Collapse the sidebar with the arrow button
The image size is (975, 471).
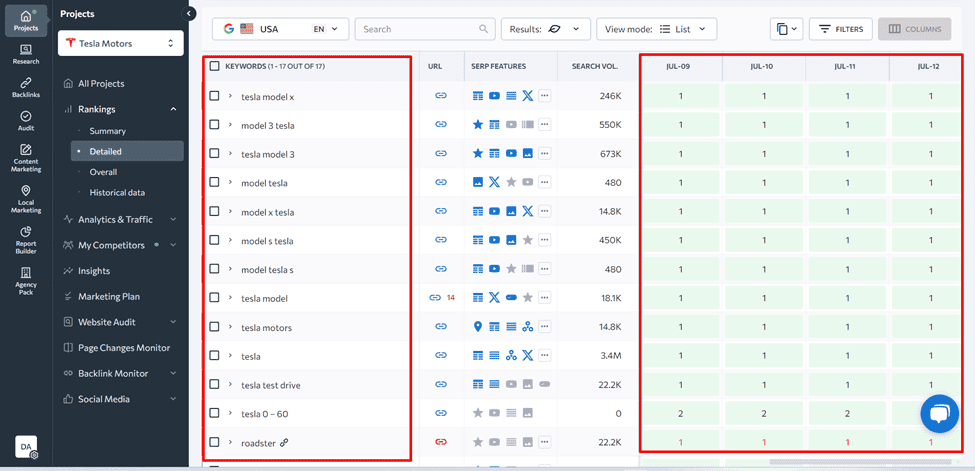pos(189,13)
